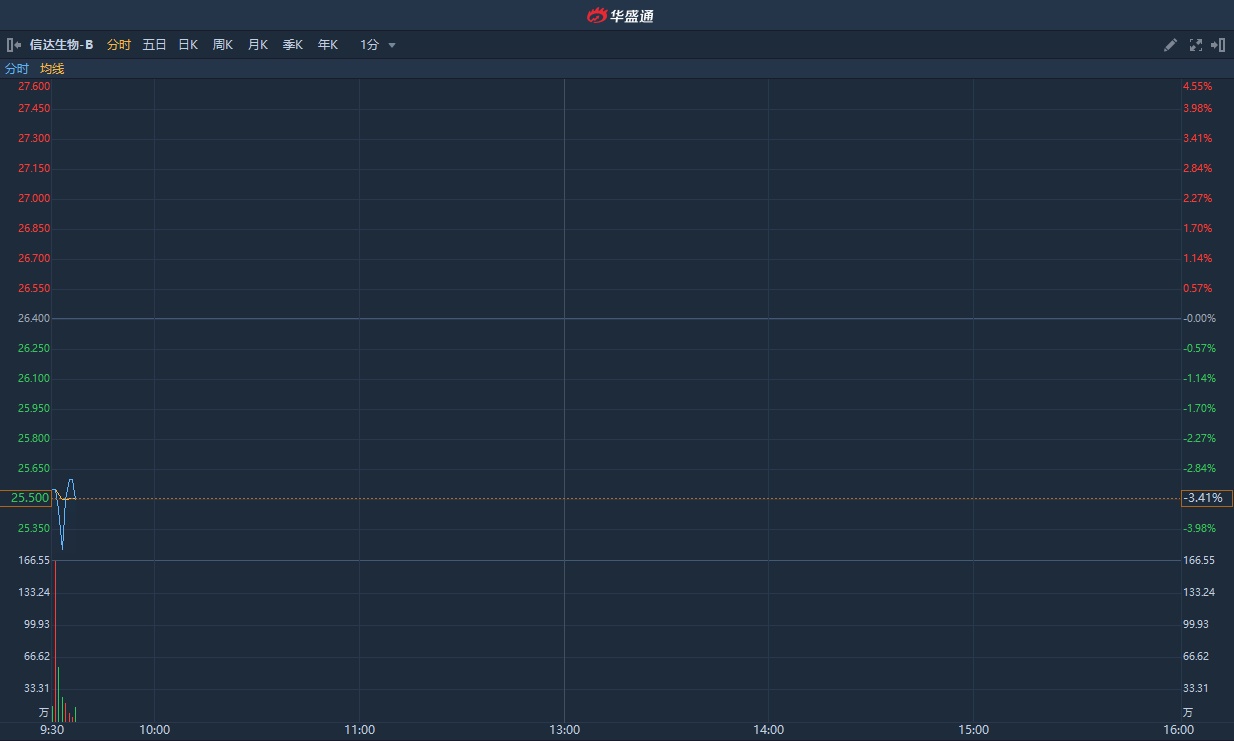Expand the 1分 minute interval dropdown
1234x741 pixels.
click(x=378, y=45)
